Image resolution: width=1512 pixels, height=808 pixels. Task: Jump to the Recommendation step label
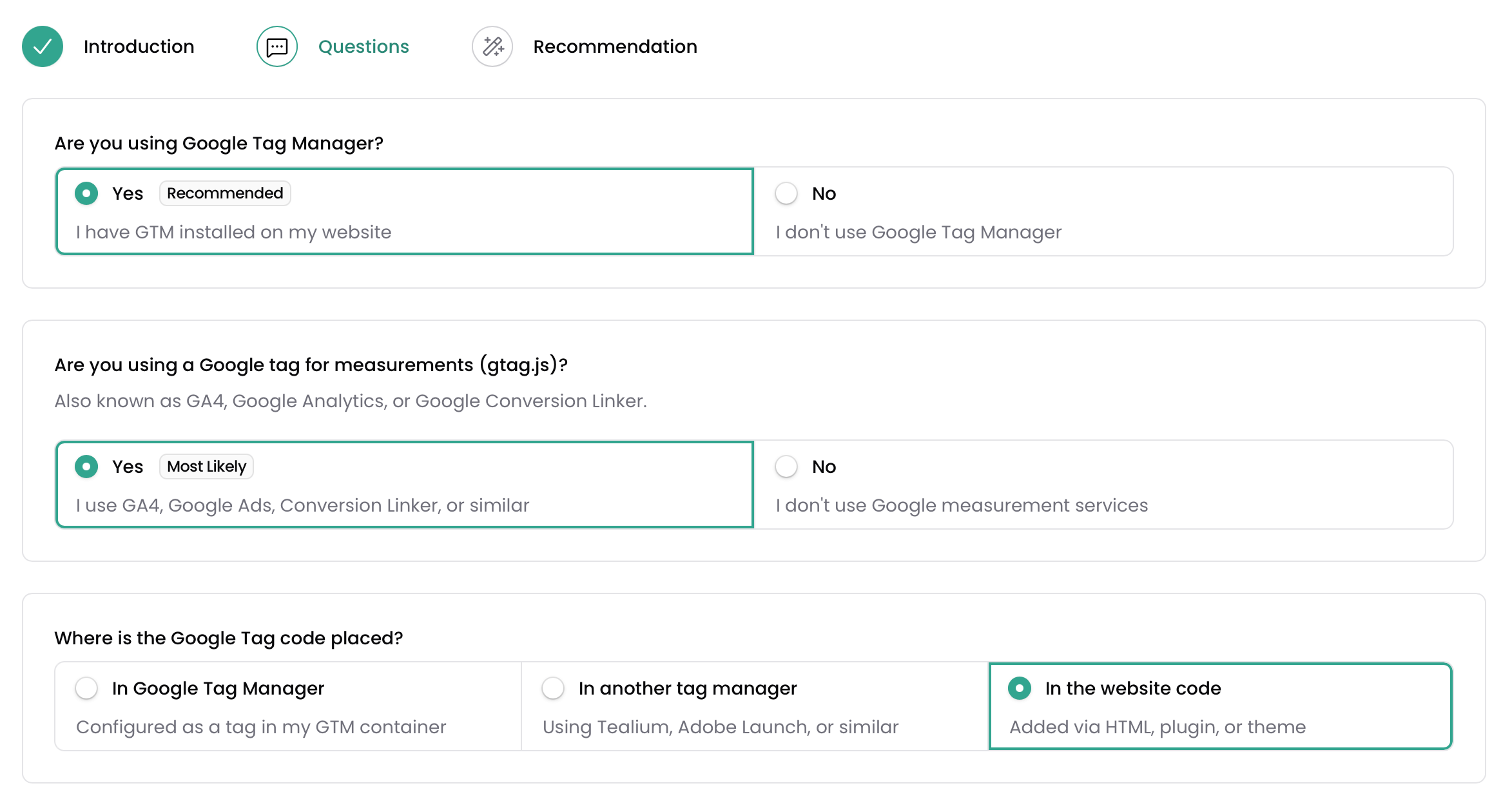[x=615, y=46]
